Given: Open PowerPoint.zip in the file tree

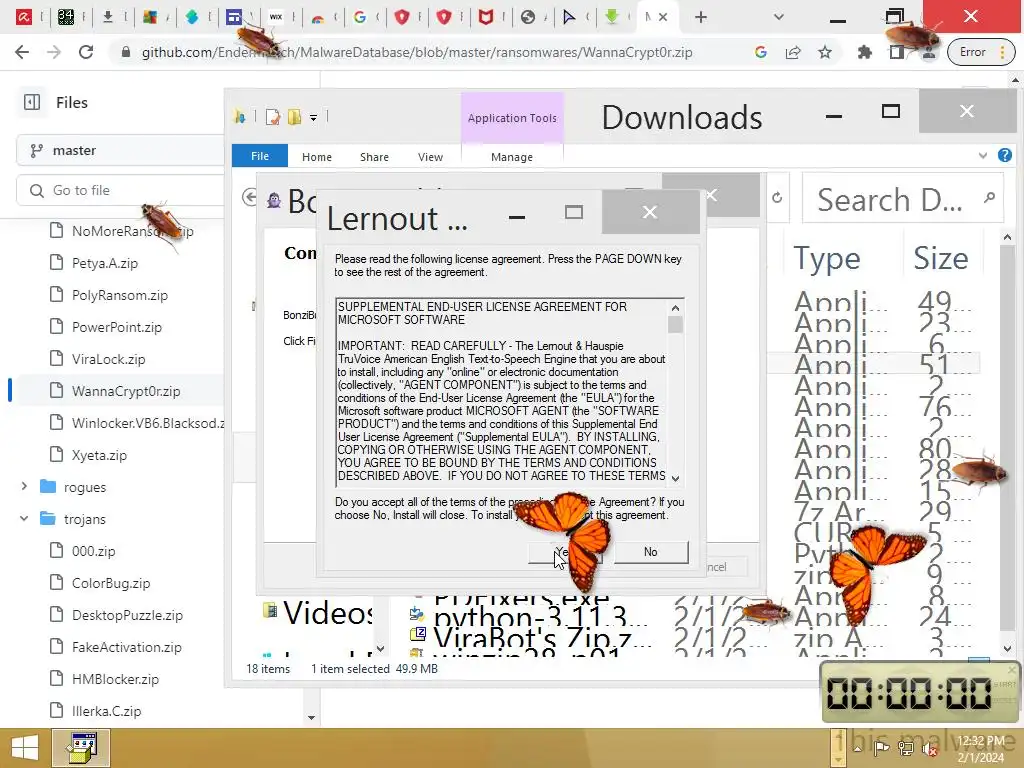Looking at the screenshot, I should (x=117, y=327).
